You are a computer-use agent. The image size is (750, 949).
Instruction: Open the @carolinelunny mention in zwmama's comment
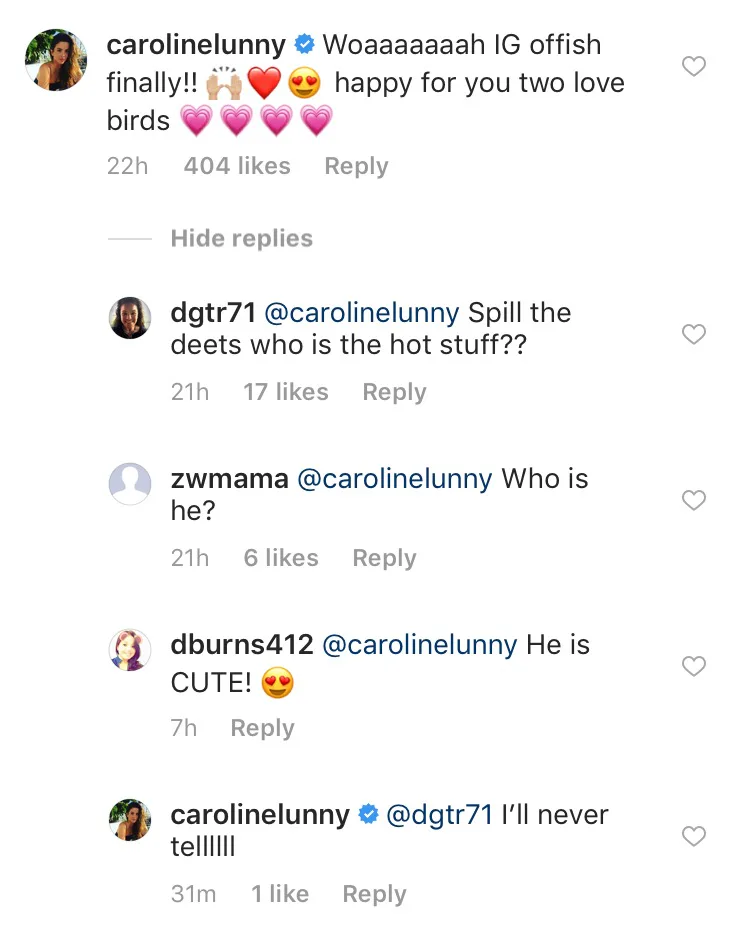point(395,478)
